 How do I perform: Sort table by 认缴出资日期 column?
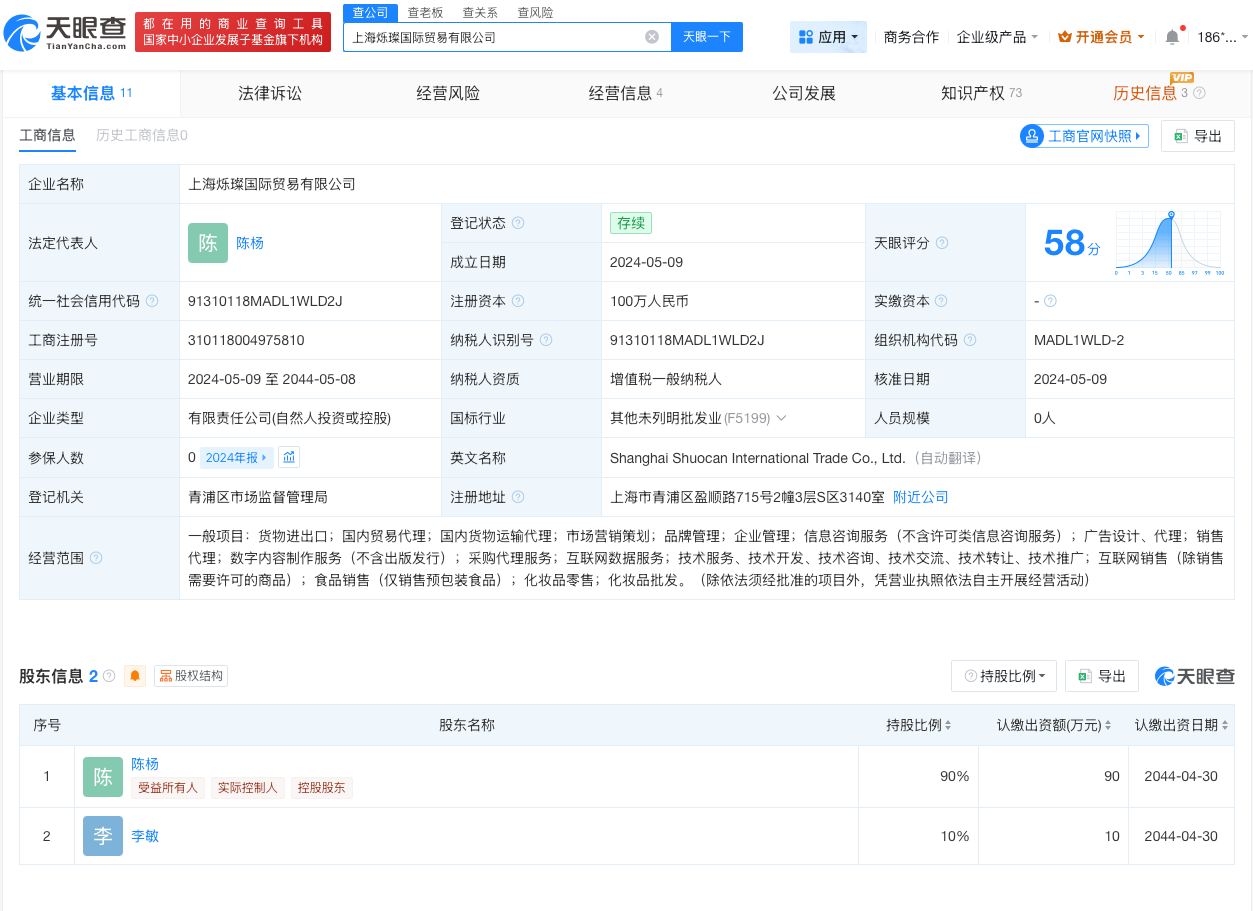coord(1226,725)
